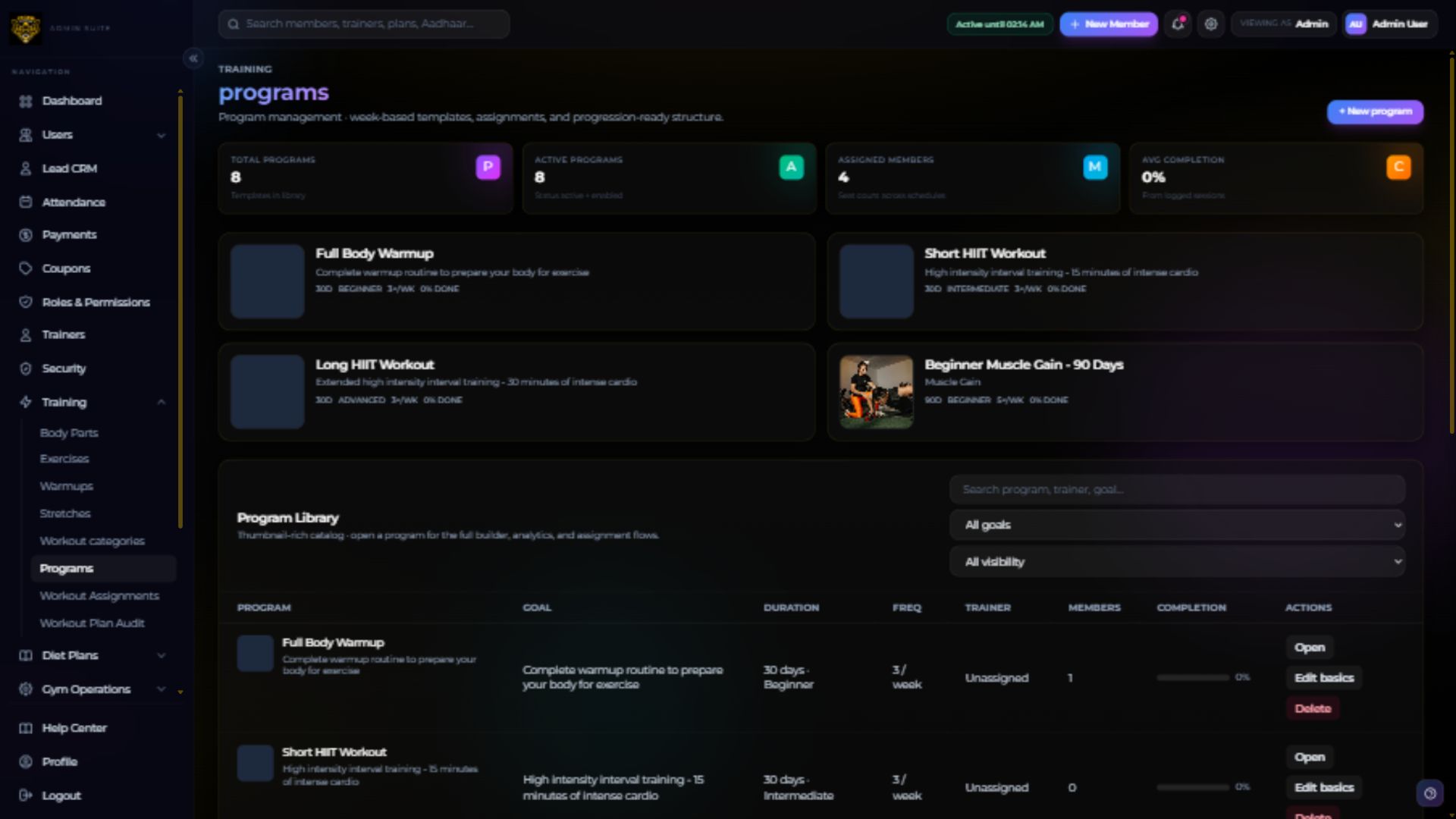Click the notifications bell icon

1178,24
